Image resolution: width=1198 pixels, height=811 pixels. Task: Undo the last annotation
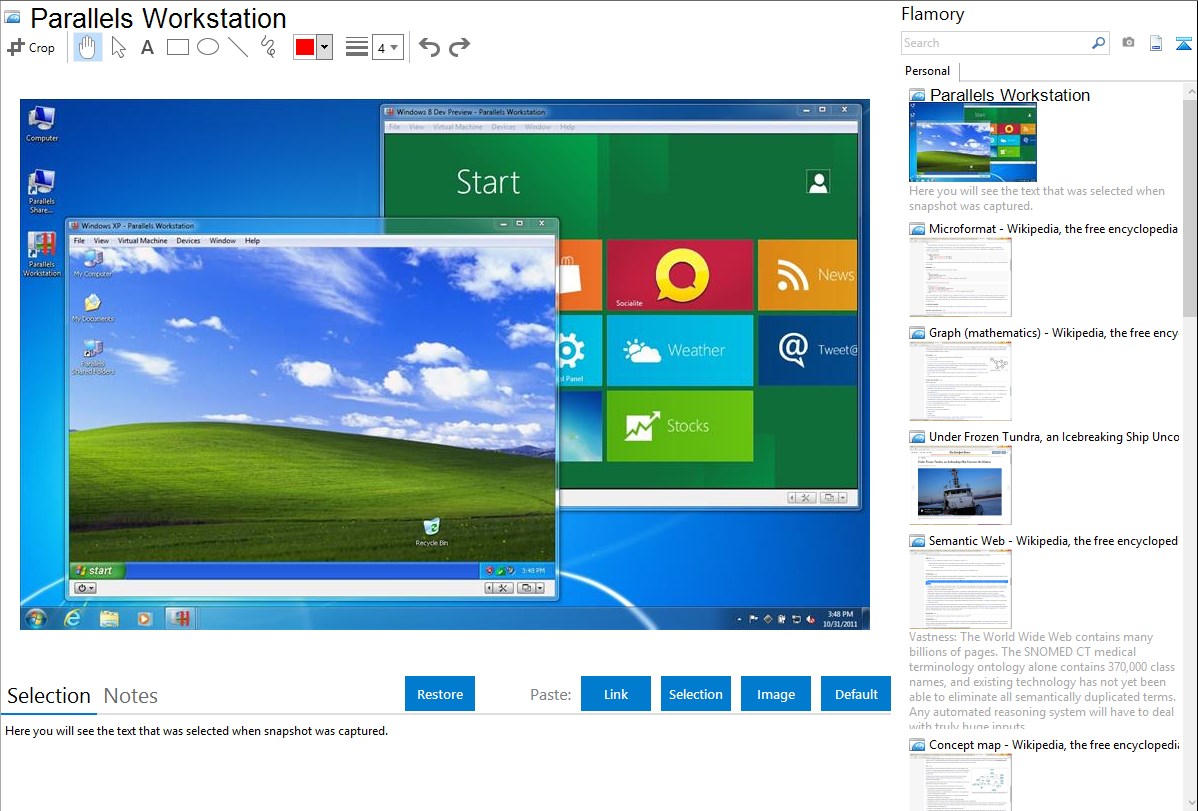pos(429,47)
